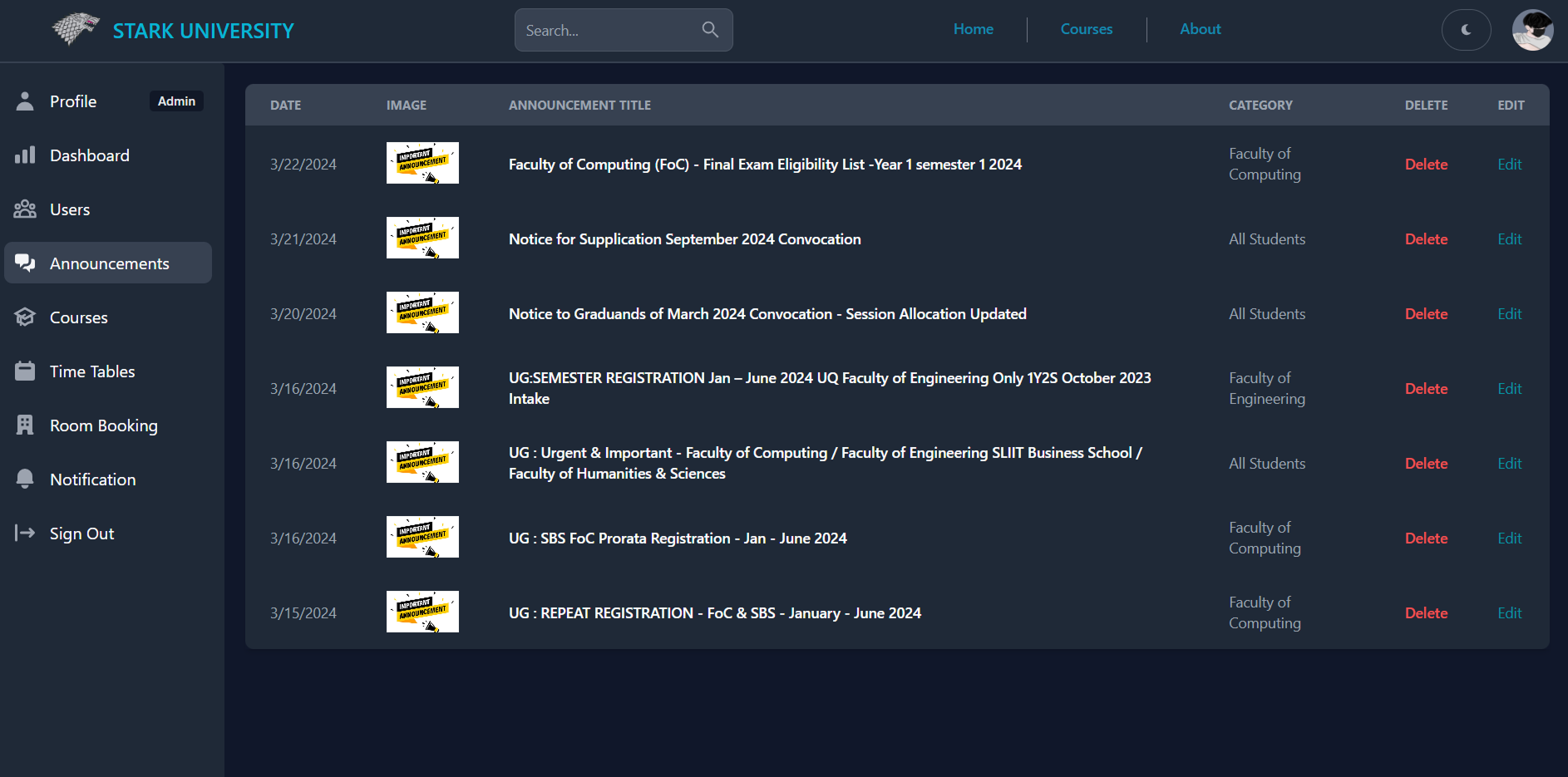Click the search magnifier icon
This screenshot has width=1568, height=777.
pos(710,29)
